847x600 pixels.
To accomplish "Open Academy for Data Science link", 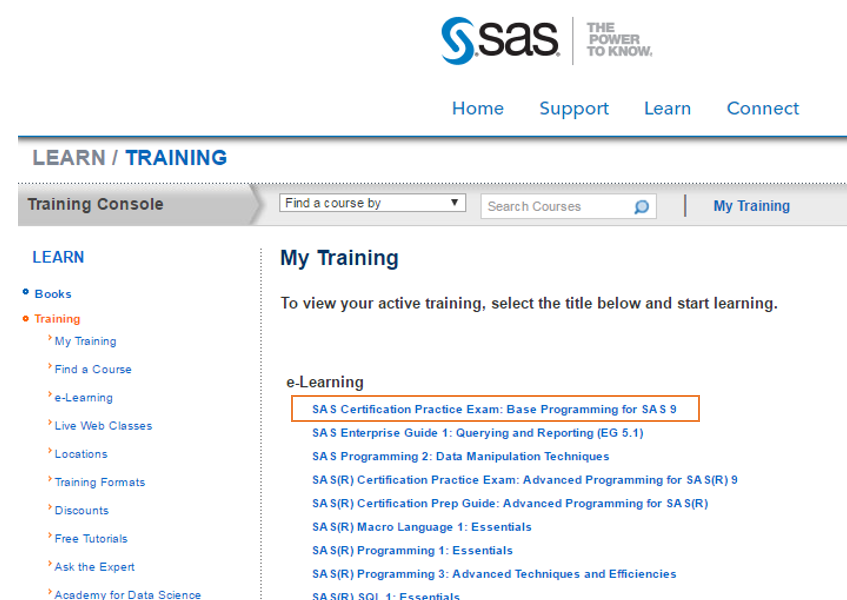I will coord(127,594).
